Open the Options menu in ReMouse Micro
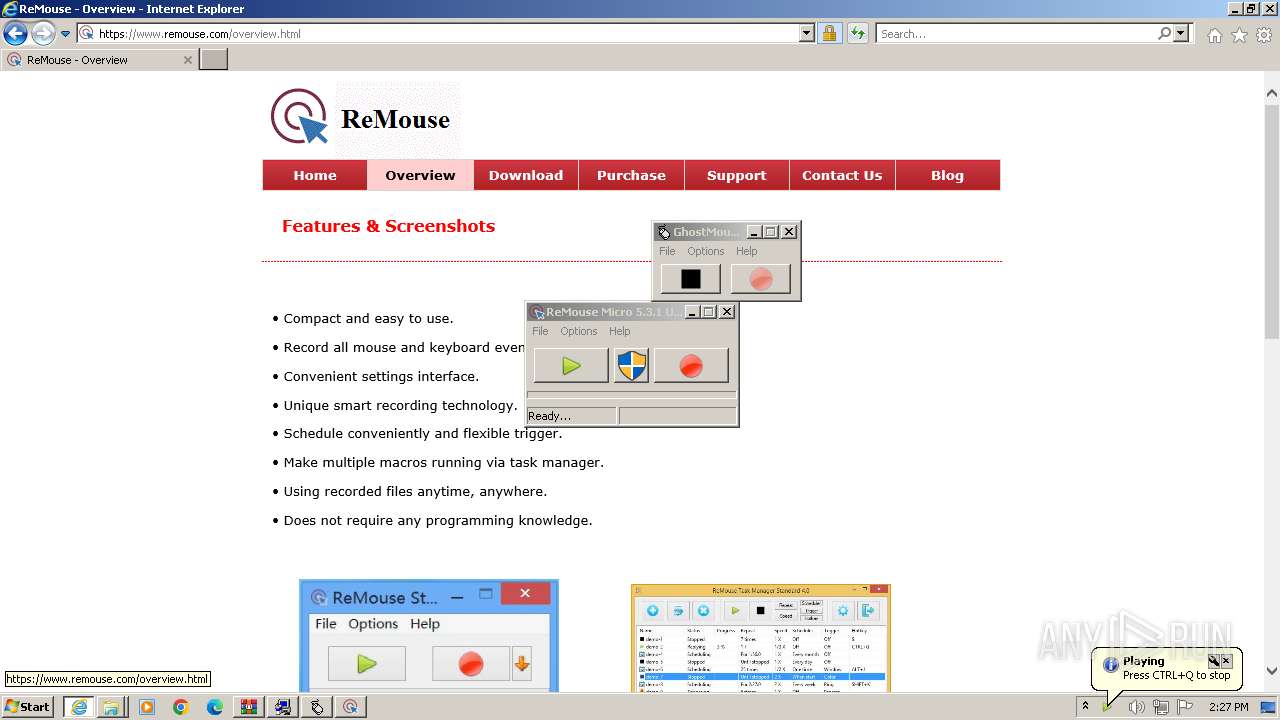 [578, 331]
